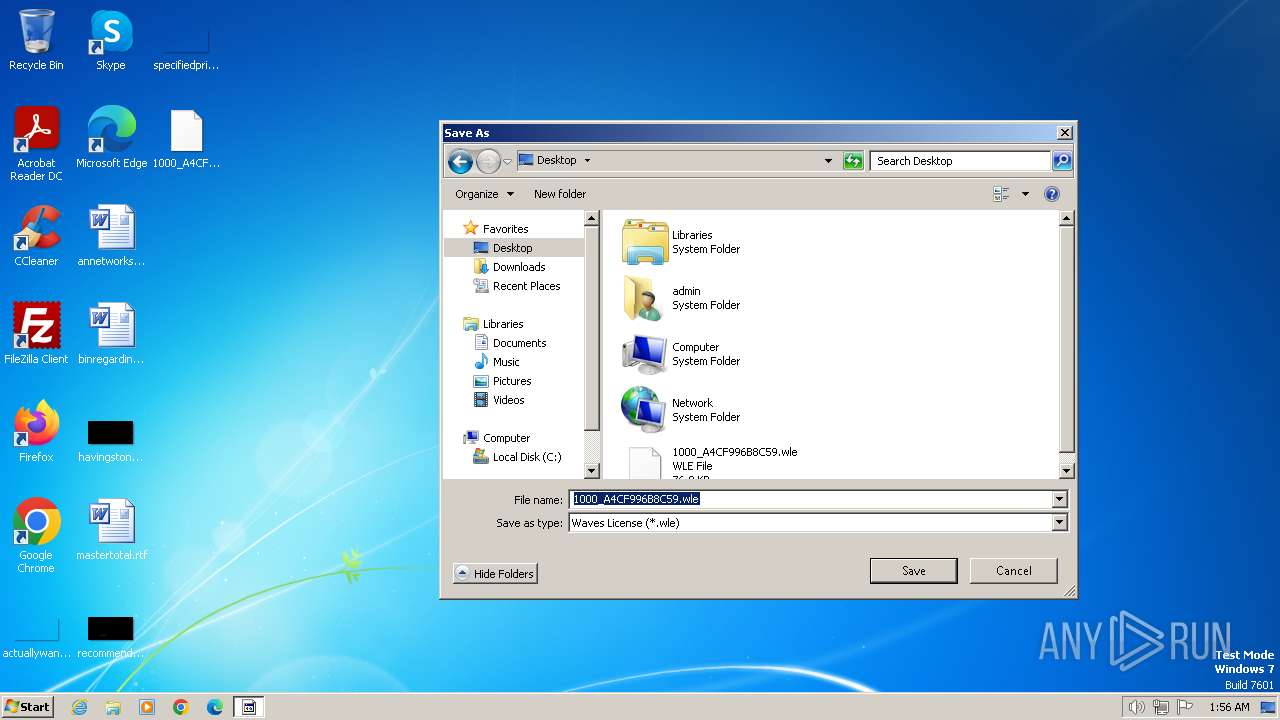Click the Desktop breadcrumb arrow

587,160
